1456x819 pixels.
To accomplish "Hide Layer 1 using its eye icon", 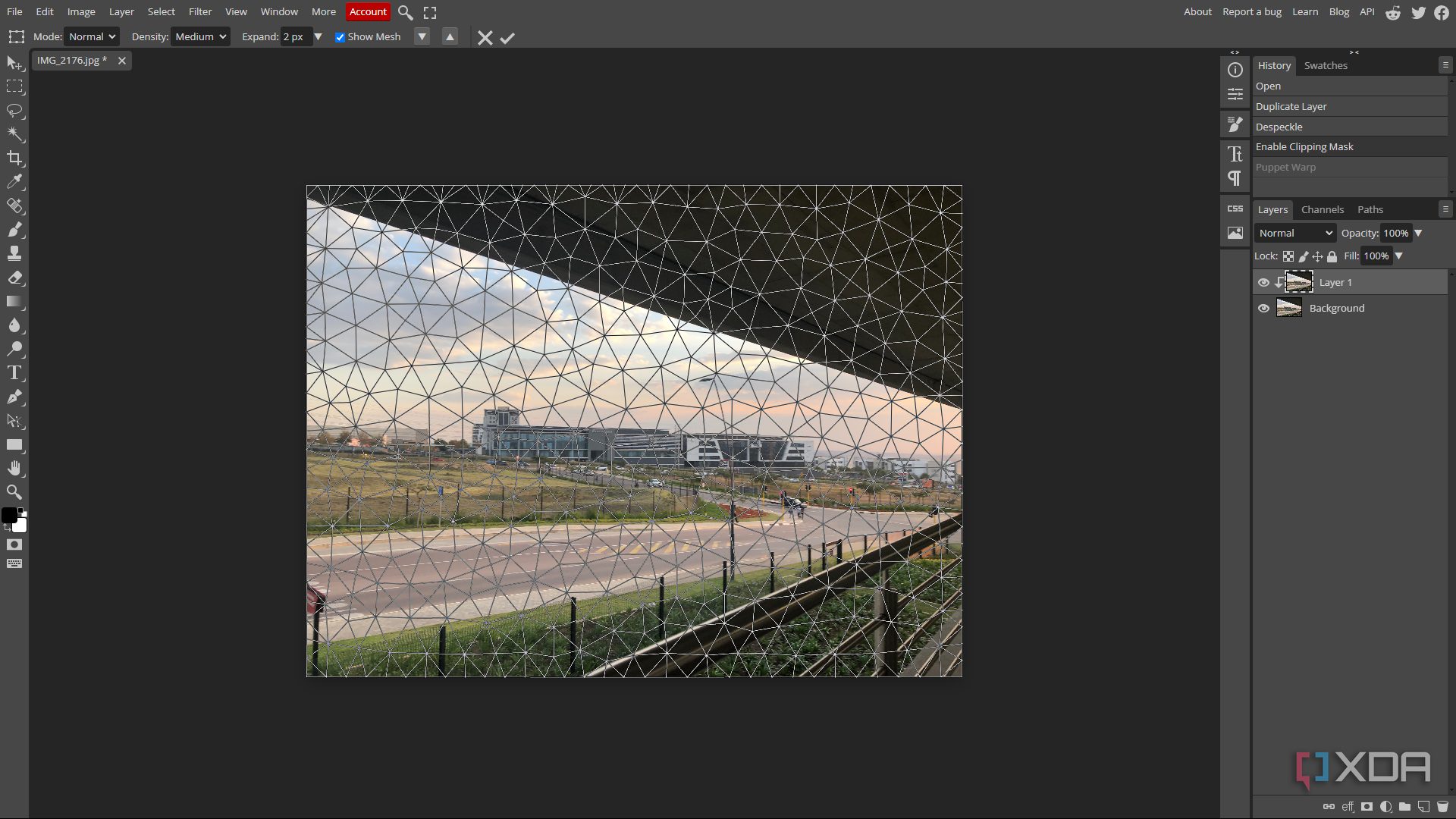I will (x=1263, y=283).
